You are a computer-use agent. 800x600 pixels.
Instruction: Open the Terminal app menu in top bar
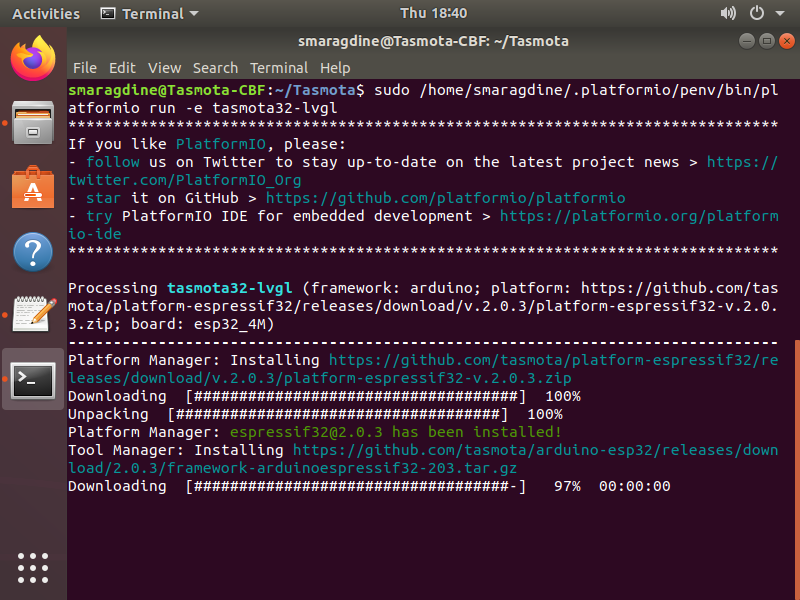pyautogui.click(x=149, y=14)
